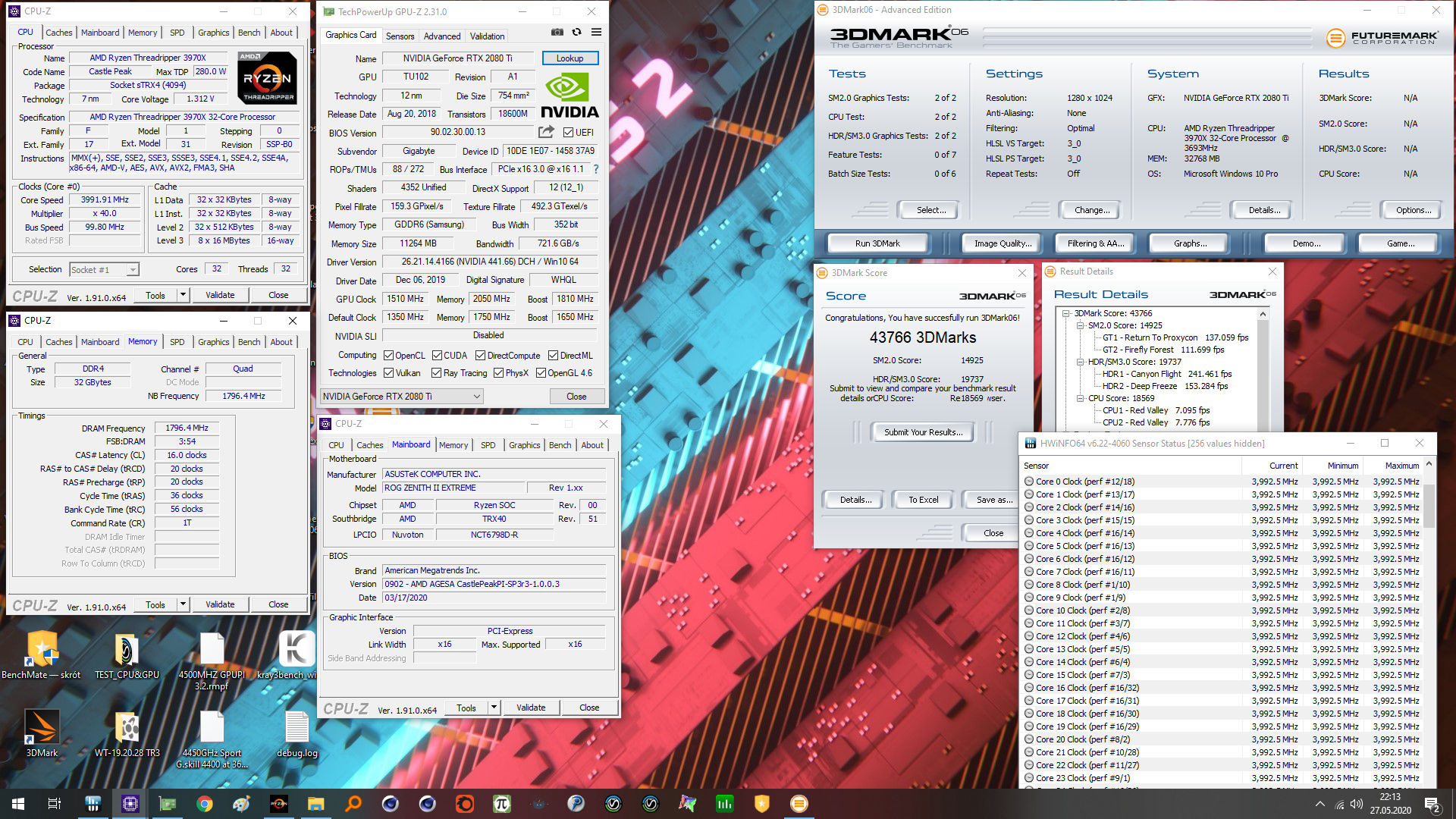The height and width of the screenshot is (819, 1456).
Task: Switch to the Advanced tab in GPU-Z
Action: pos(442,36)
